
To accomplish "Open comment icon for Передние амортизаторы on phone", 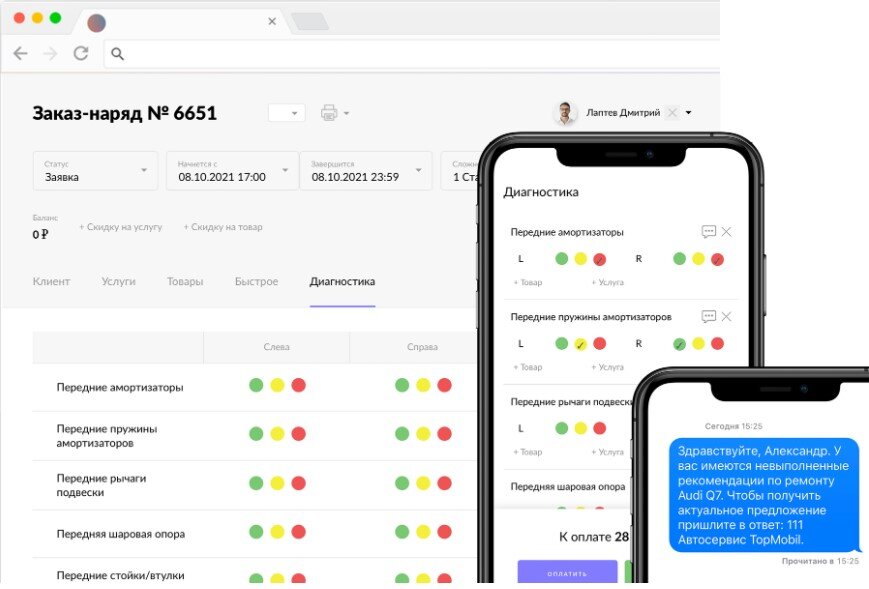I will pyautogui.click(x=708, y=232).
